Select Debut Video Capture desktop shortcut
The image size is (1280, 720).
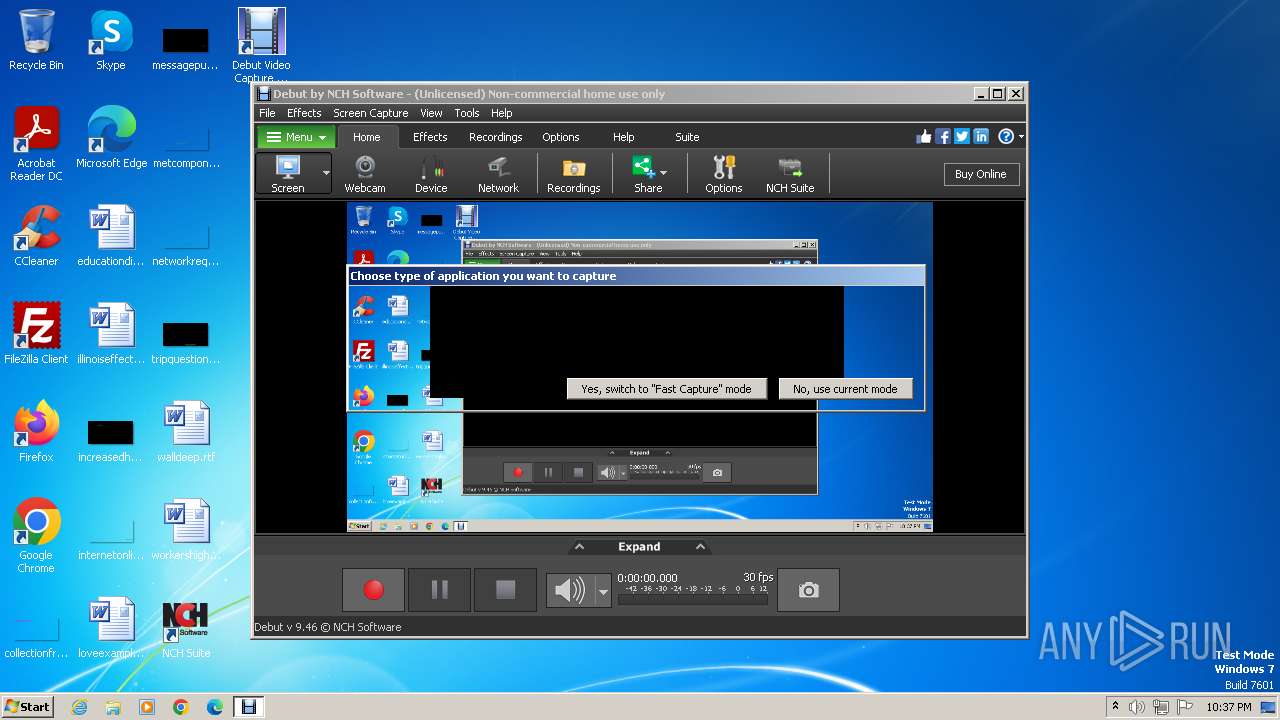[261, 46]
